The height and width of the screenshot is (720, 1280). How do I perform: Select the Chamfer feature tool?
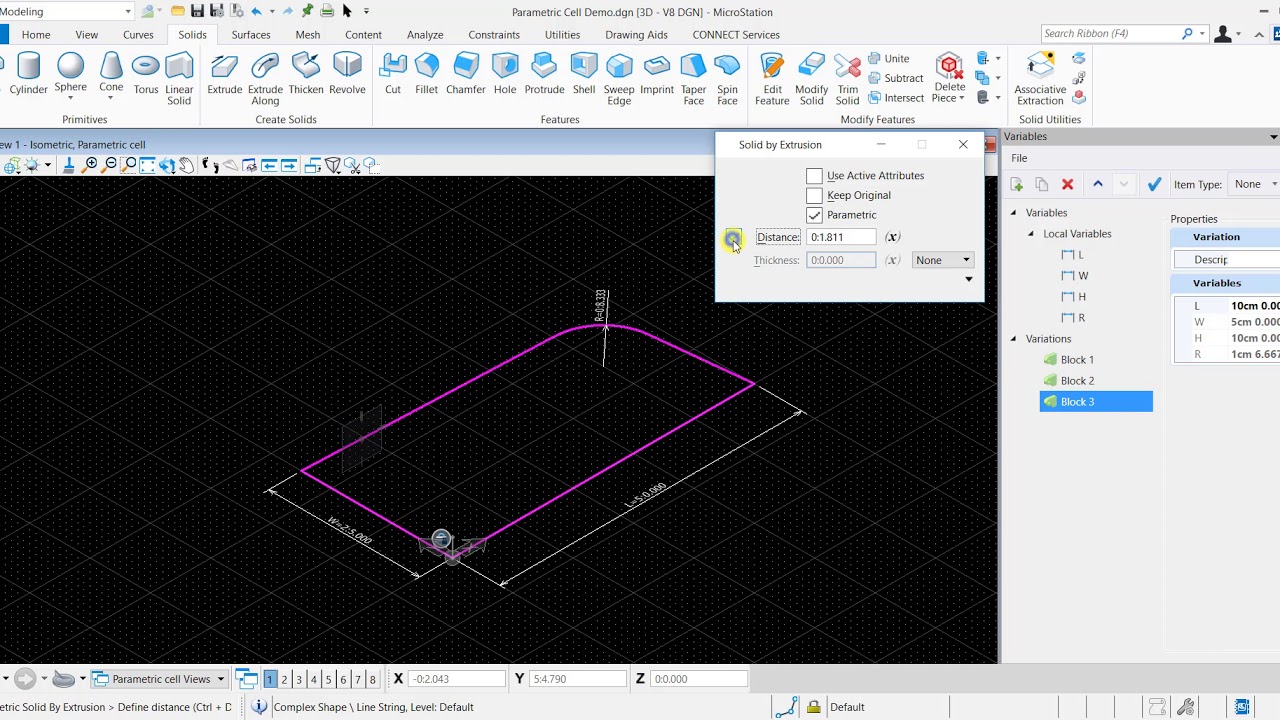pos(466,76)
